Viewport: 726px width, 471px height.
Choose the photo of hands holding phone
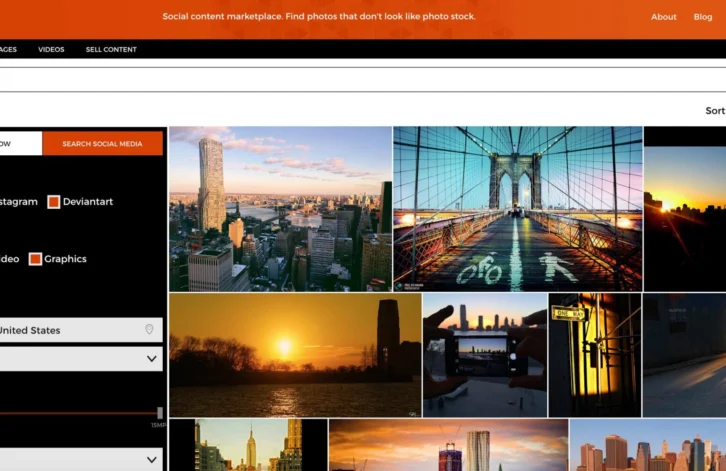coord(484,355)
